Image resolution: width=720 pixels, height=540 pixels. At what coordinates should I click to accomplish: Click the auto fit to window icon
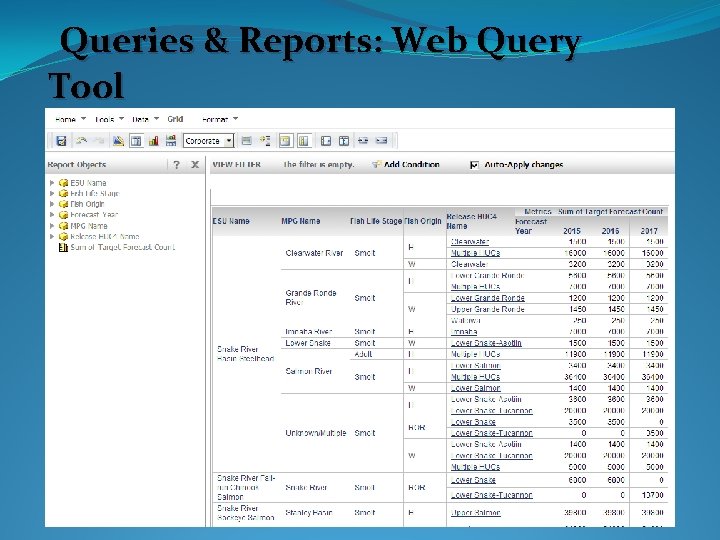[x=382, y=141]
